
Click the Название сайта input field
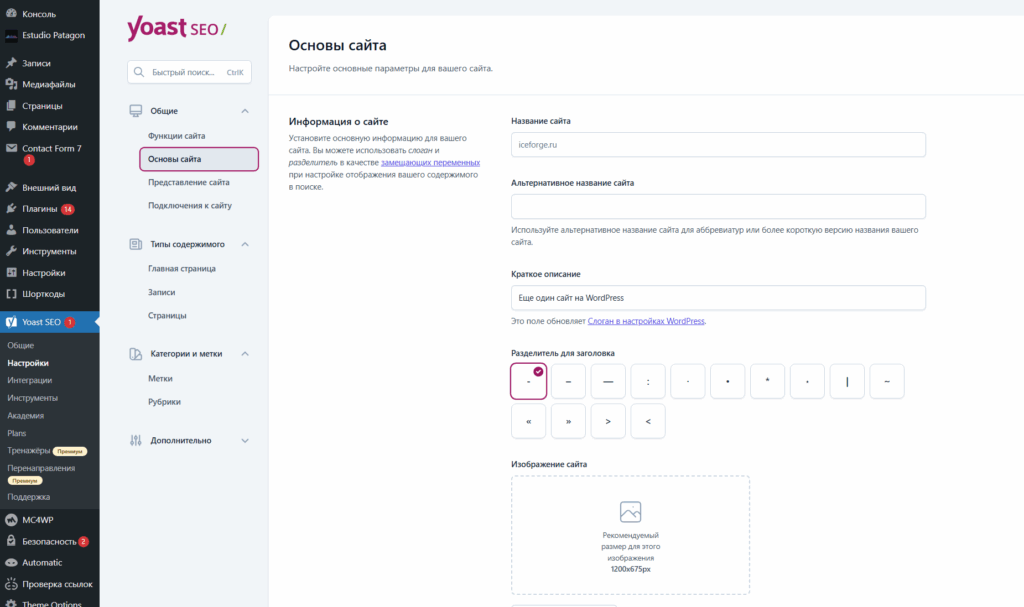point(718,145)
